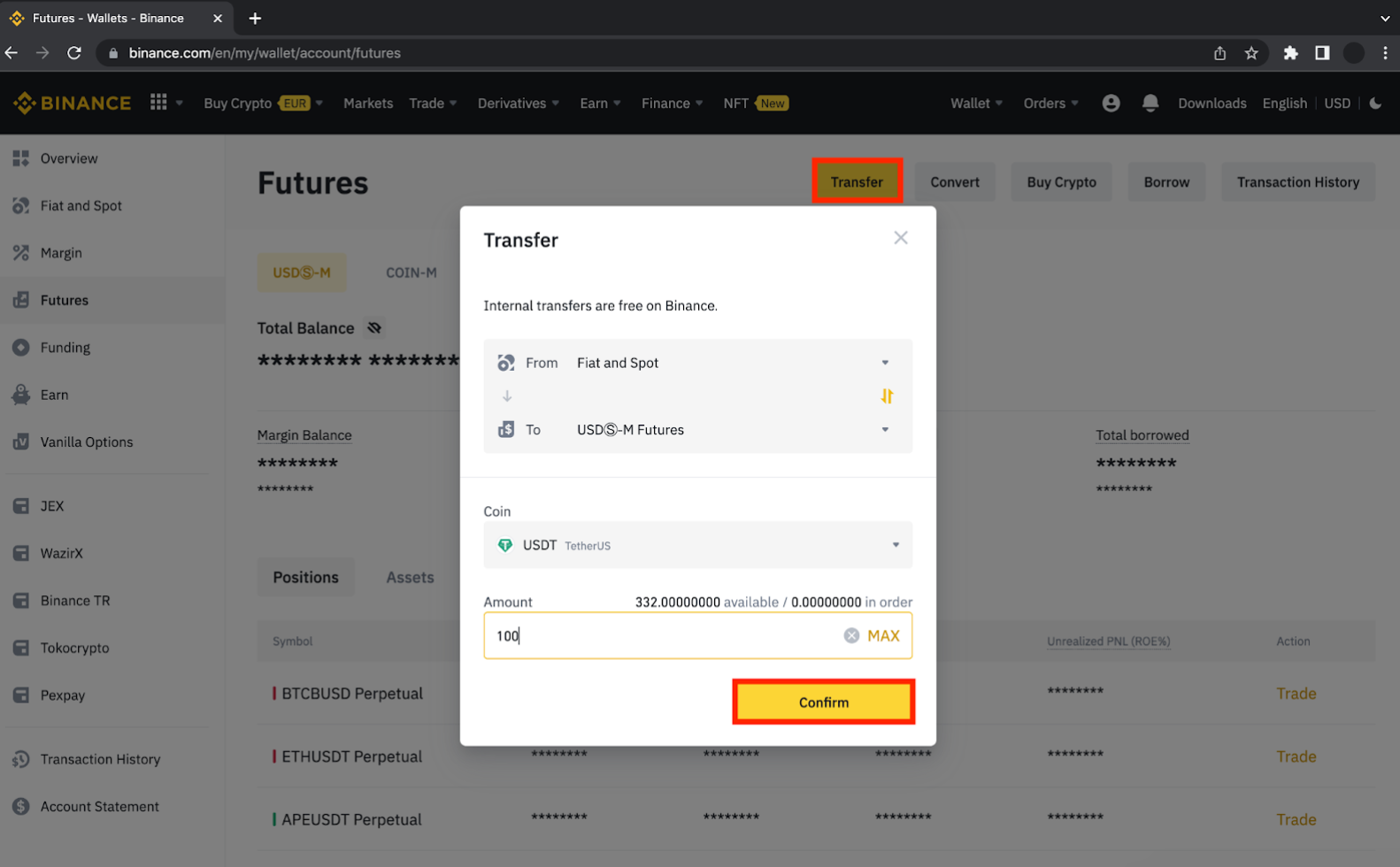Viewport: 1400px width, 867px height.
Task: Expand the Earn top nav menu
Action: (x=600, y=104)
